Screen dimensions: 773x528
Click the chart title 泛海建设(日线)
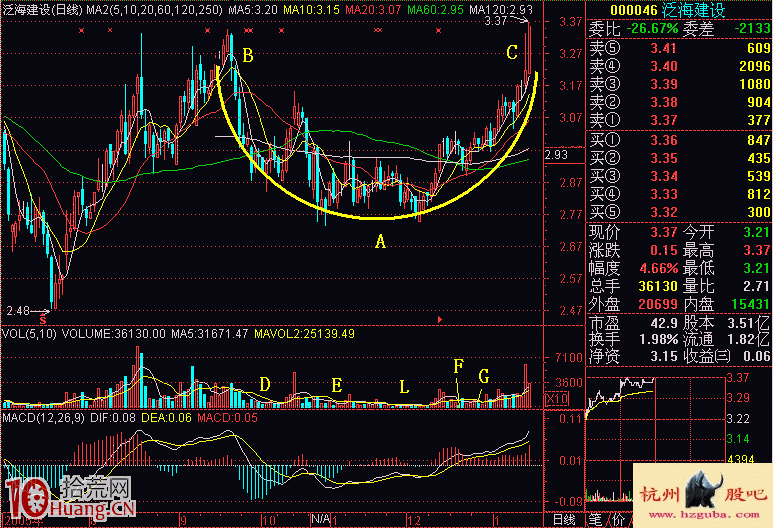coord(42,9)
